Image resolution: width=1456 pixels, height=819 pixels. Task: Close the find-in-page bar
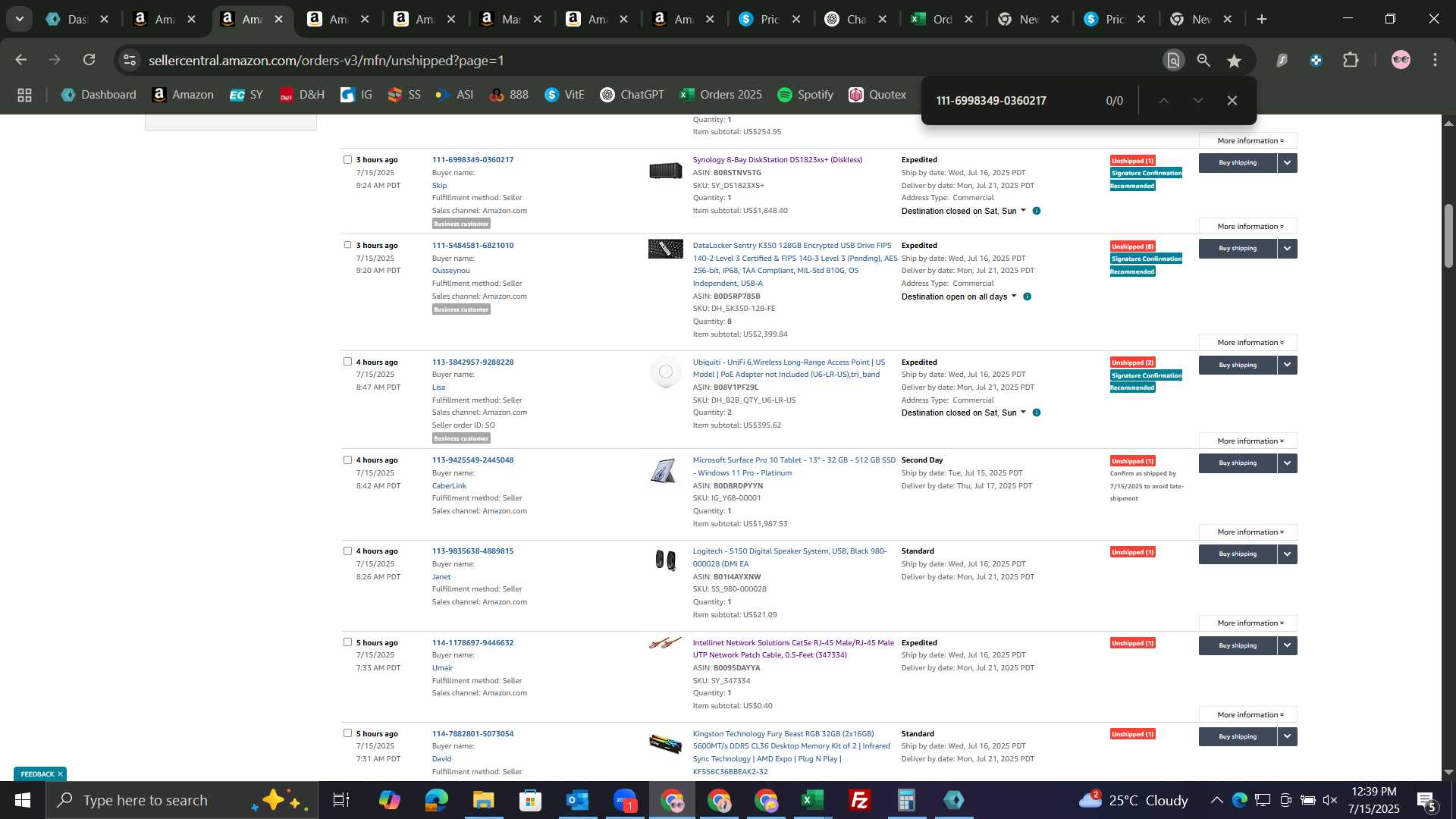1232,100
